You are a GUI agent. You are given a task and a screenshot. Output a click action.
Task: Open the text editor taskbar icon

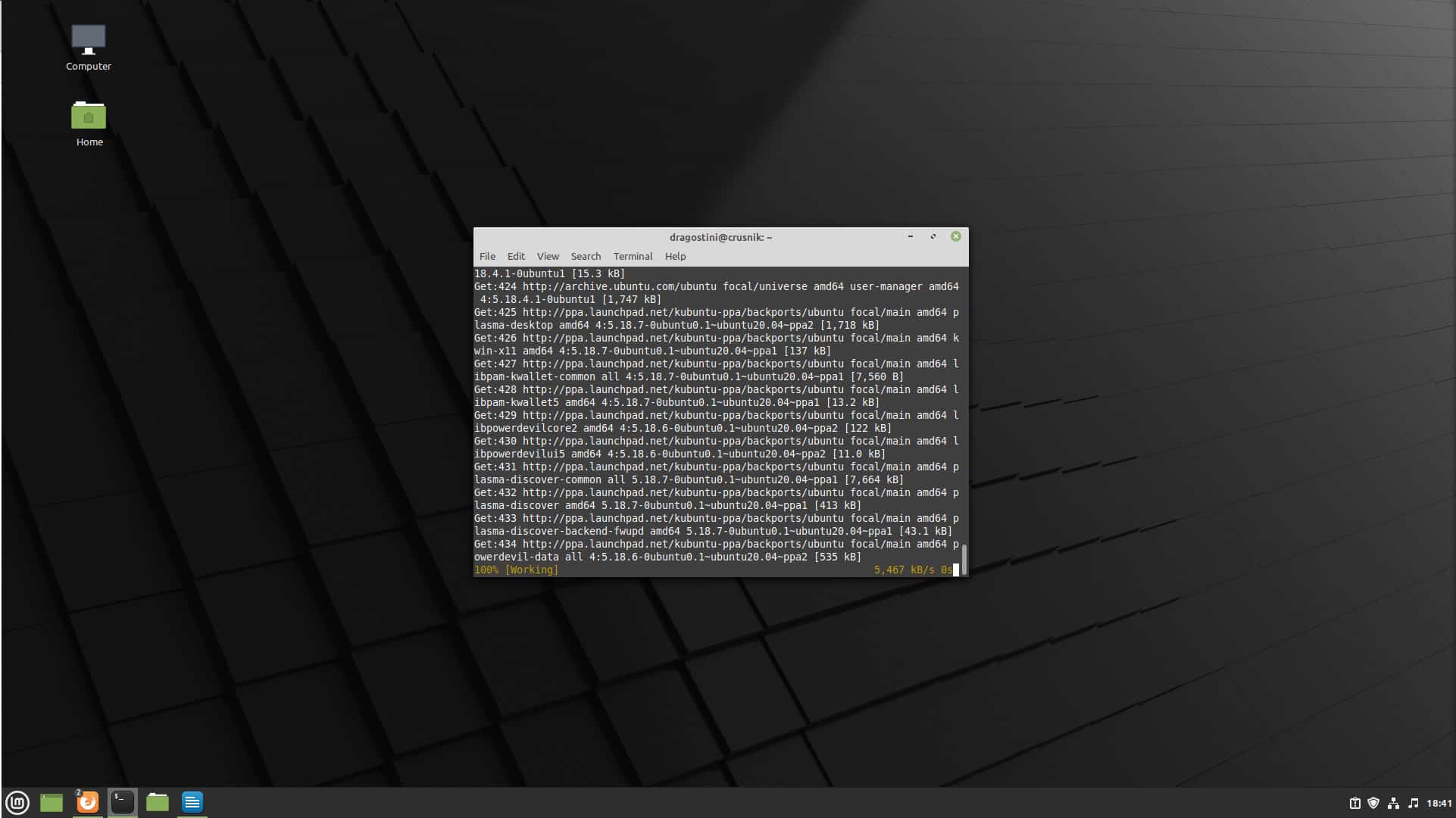tap(192, 802)
